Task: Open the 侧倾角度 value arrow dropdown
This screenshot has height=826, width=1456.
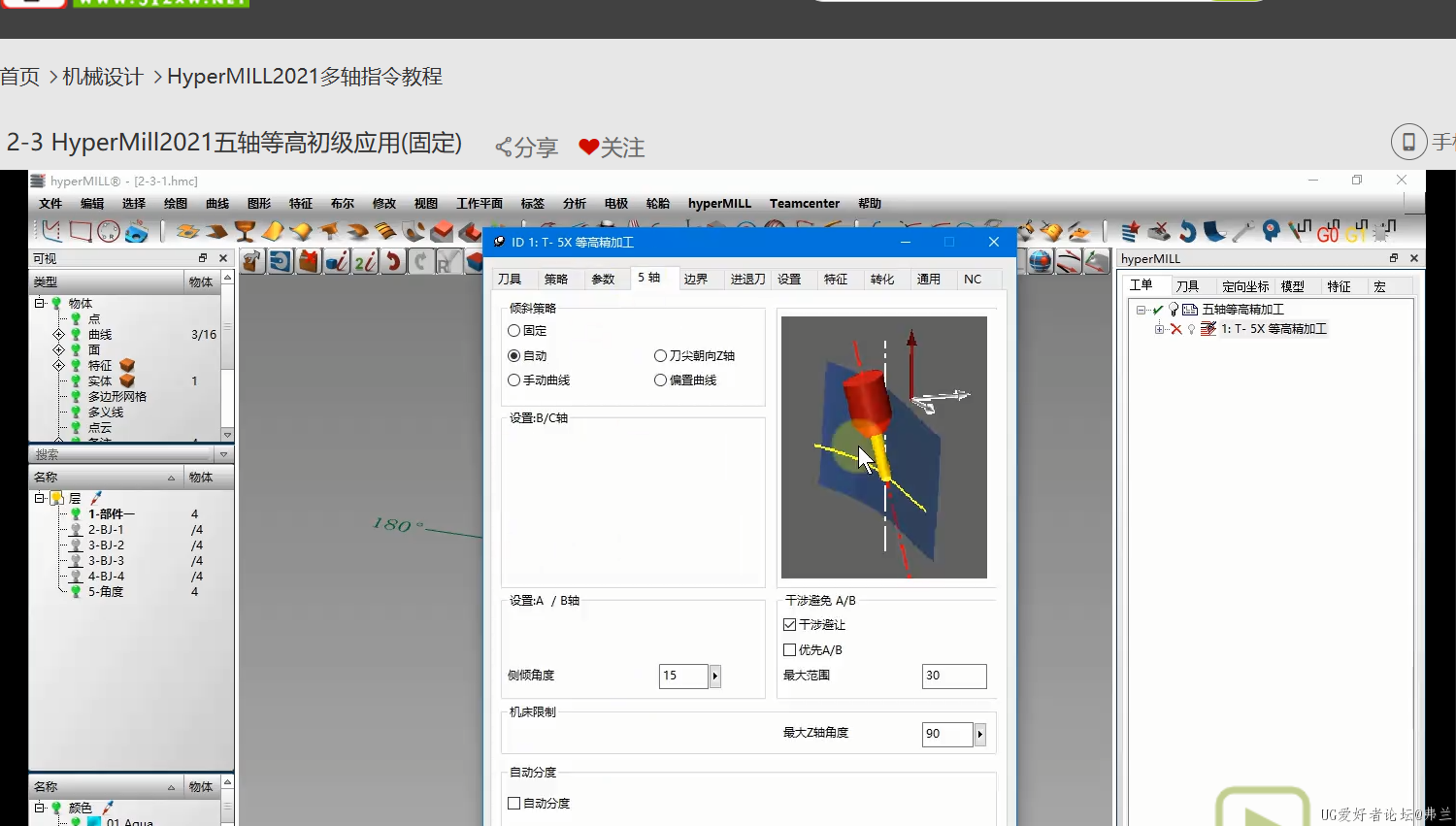Action: tap(715, 677)
